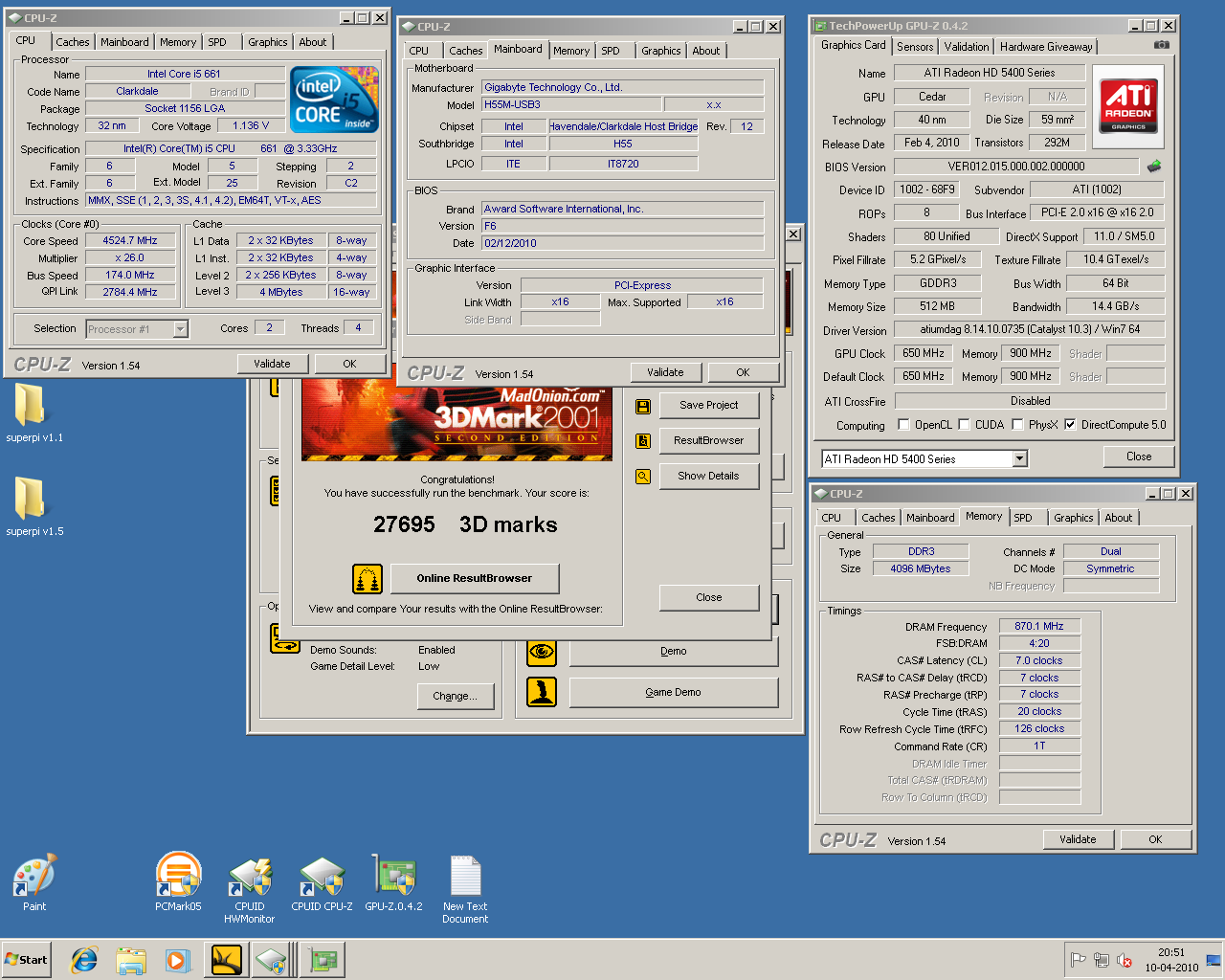Open the SPD tab in Mainboard CPU-Z window
Viewport: 1225px width, 980px height.
click(611, 51)
